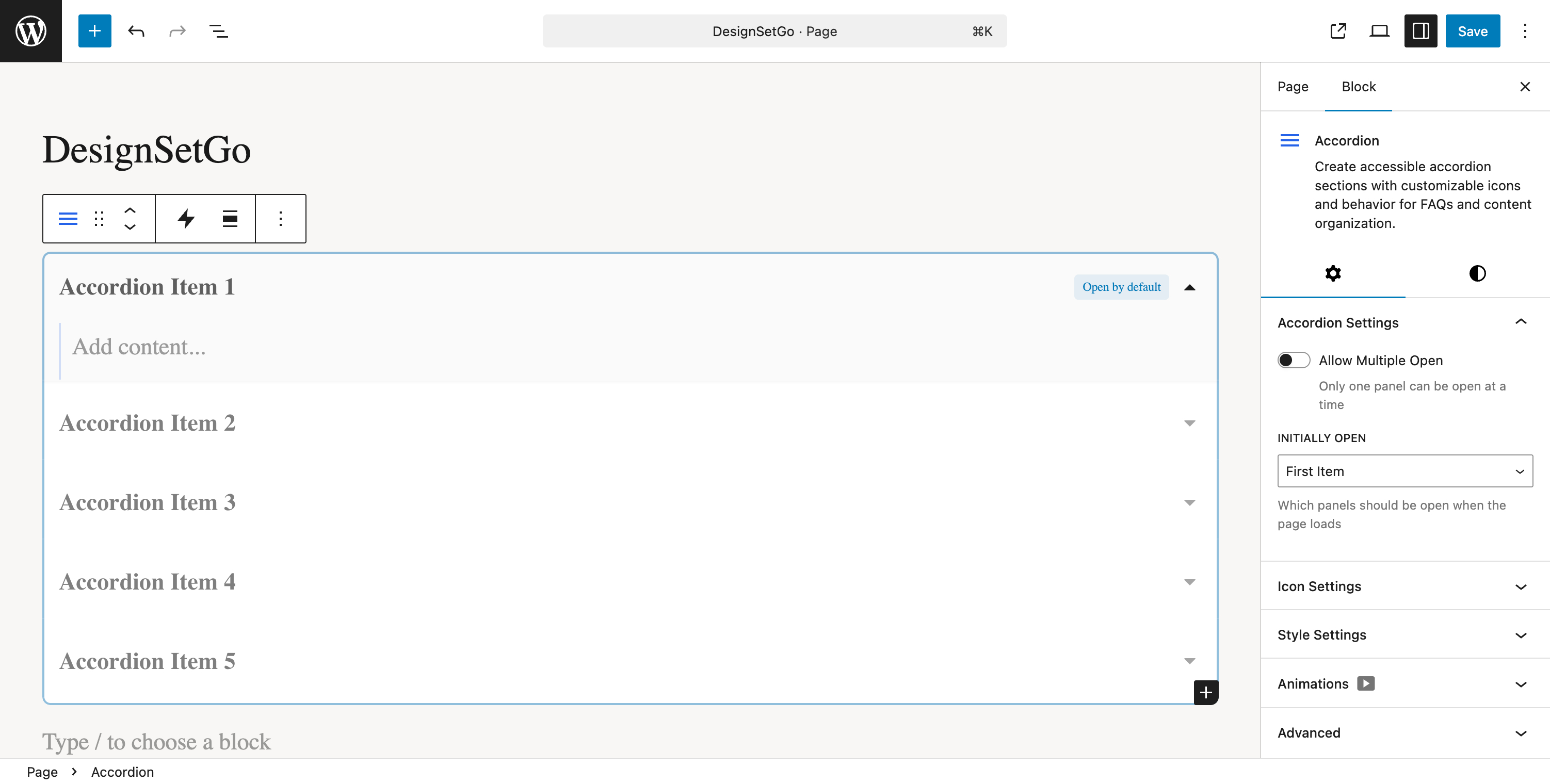Expand Accordion Item 2 with its chevron
The width and height of the screenshot is (1550, 784).
tap(1189, 423)
